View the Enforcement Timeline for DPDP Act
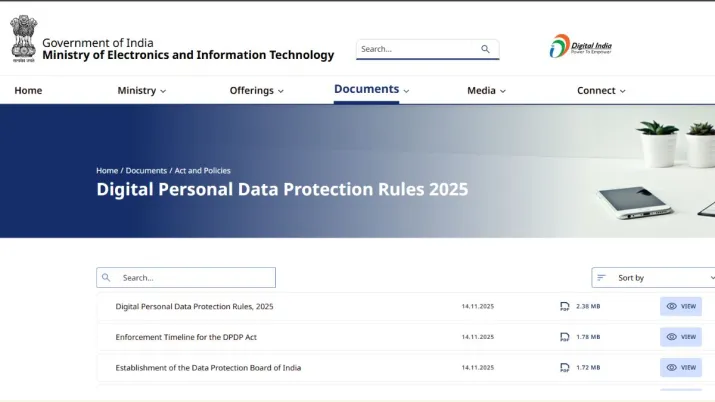Image resolution: width=715 pixels, height=402 pixels. [680, 337]
